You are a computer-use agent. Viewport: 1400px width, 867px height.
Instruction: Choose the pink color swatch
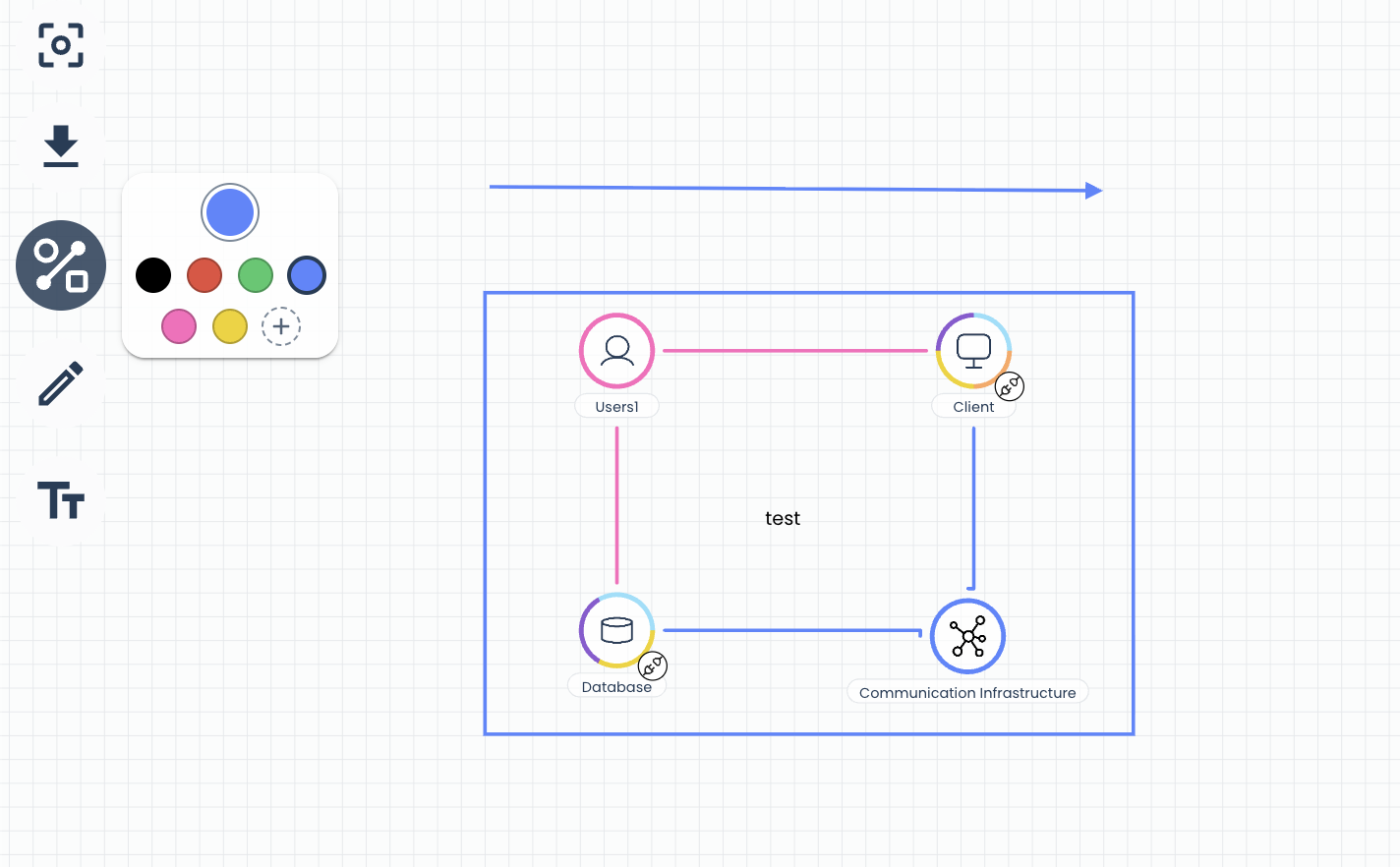click(179, 326)
